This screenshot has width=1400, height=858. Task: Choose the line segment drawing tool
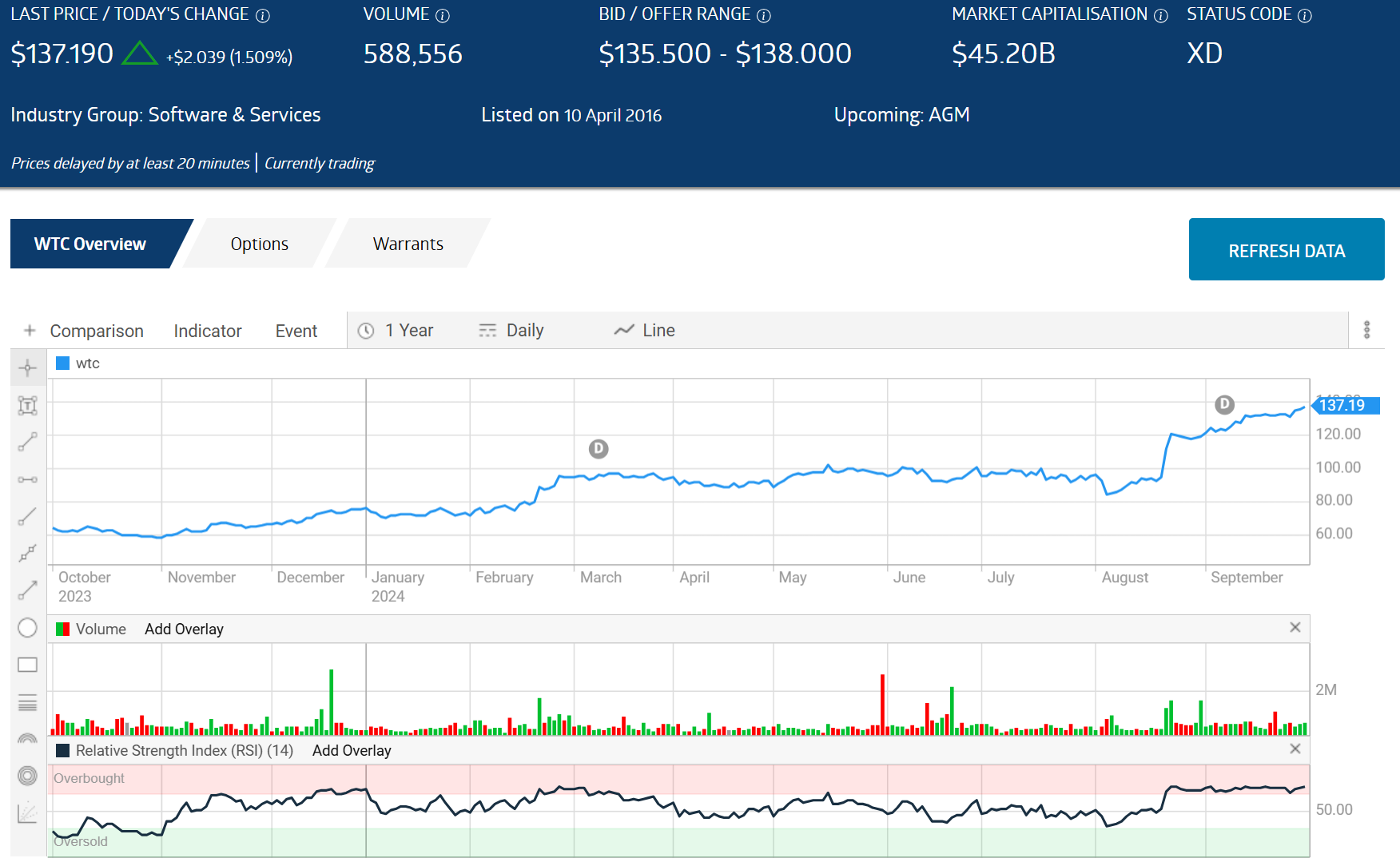[x=28, y=442]
